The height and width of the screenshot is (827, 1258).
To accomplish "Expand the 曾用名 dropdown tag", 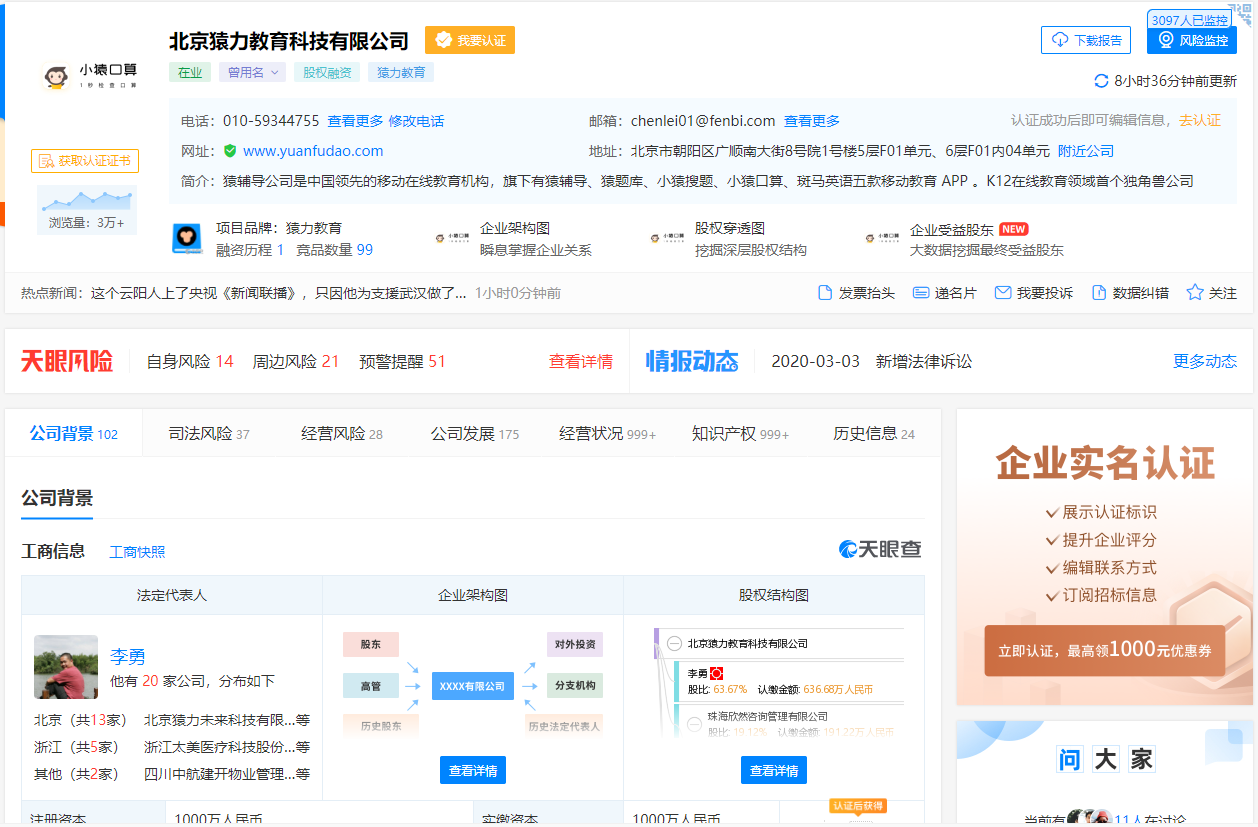I will click(252, 72).
